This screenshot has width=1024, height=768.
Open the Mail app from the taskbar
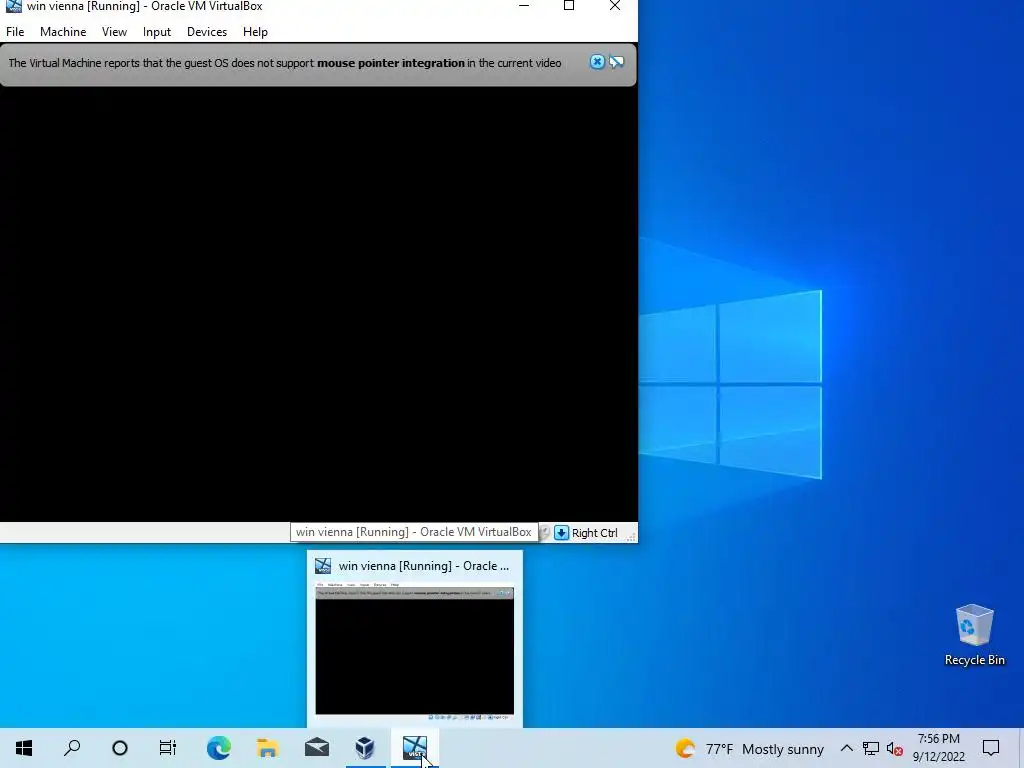[x=317, y=748]
